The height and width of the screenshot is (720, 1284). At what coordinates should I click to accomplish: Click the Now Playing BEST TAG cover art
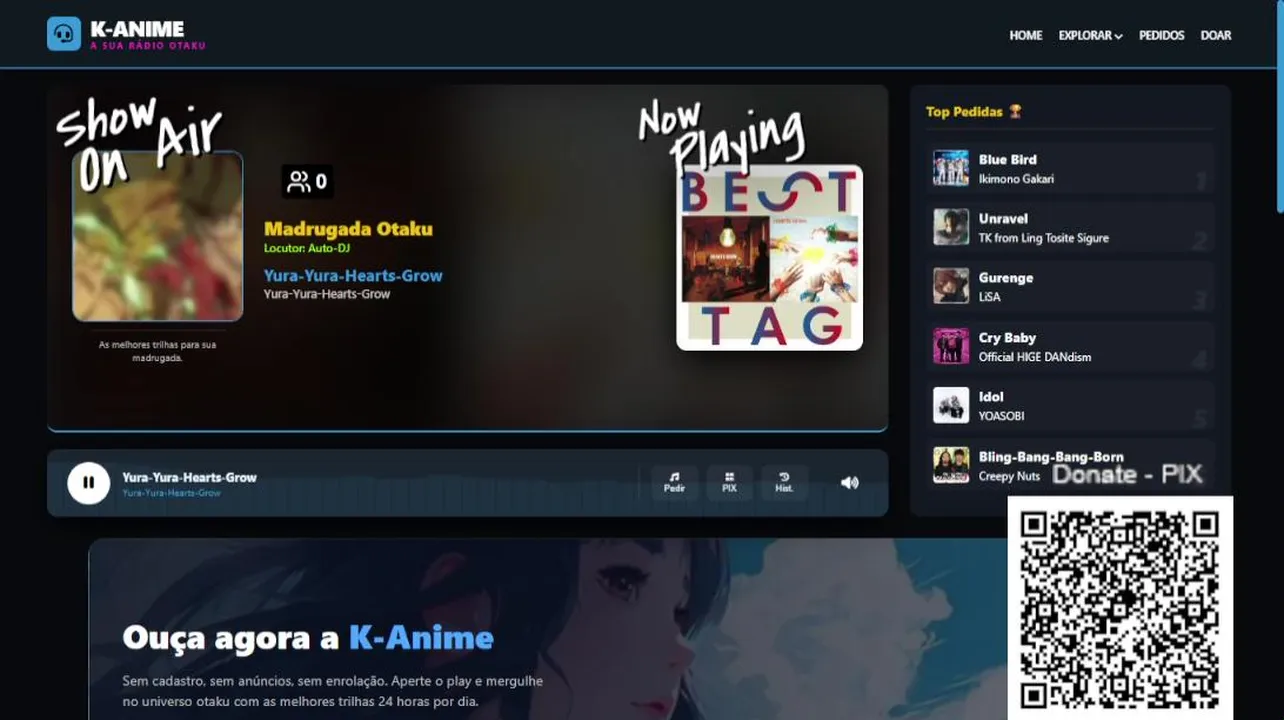pos(769,258)
